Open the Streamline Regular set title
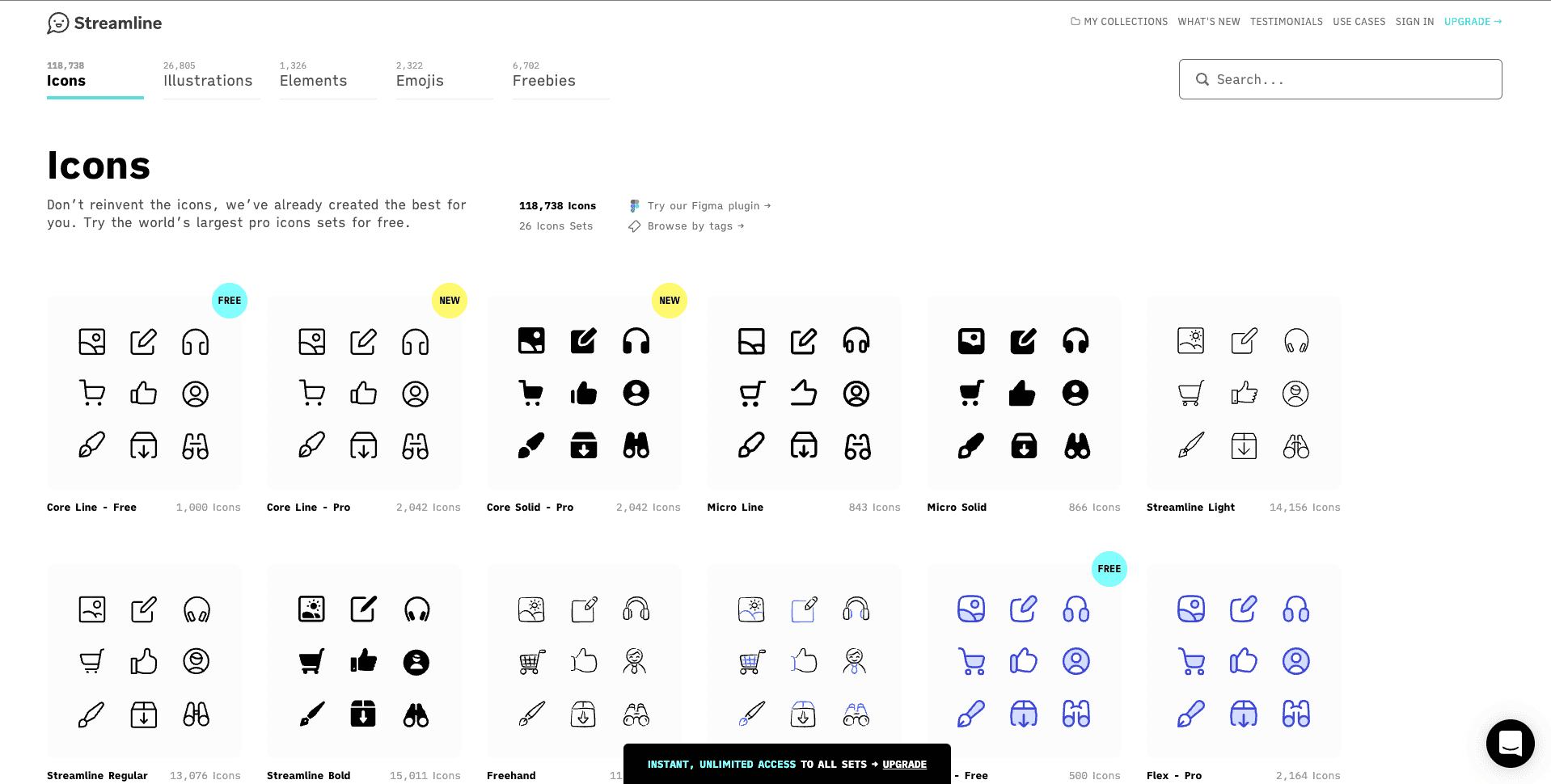Viewport: 1551px width, 784px height. (x=97, y=776)
